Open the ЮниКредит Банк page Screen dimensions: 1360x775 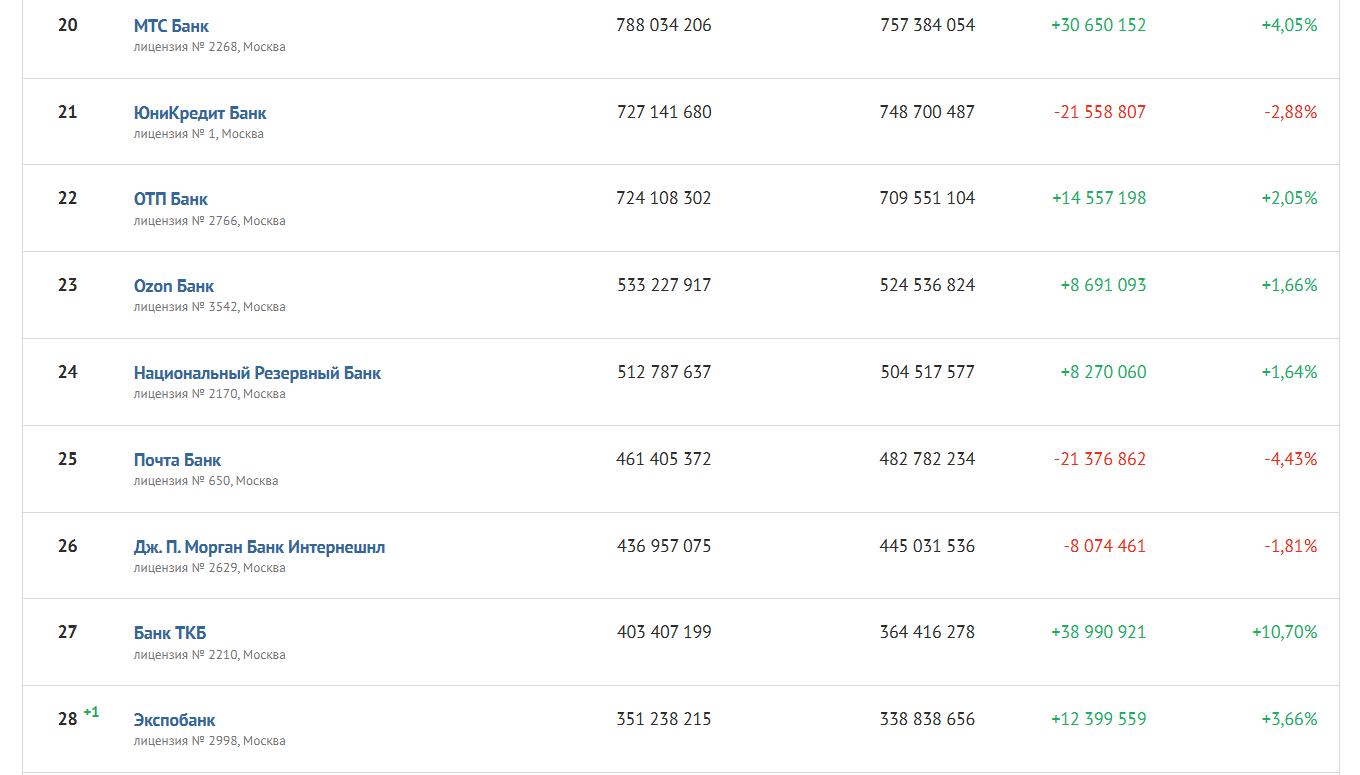click(200, 113)
